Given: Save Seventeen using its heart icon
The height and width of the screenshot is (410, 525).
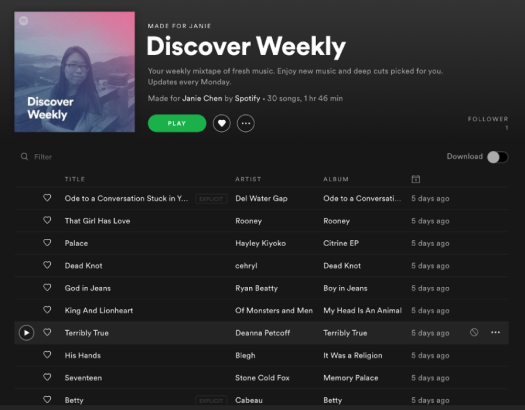Looking at the screenshot, I should 47,377.
